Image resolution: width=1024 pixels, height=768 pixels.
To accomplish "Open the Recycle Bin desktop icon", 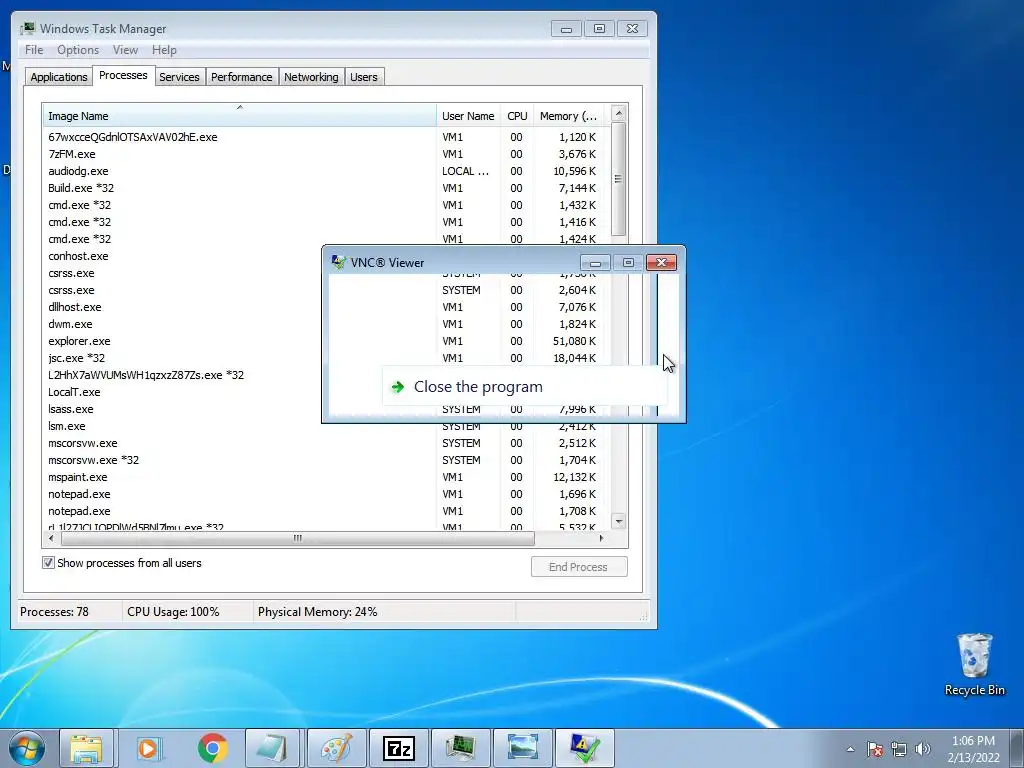I will click(974, 665).
